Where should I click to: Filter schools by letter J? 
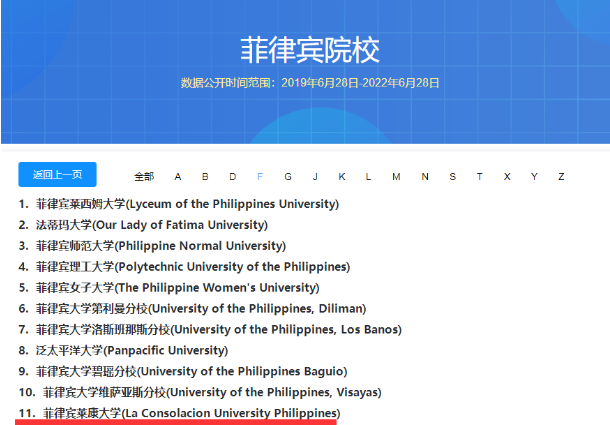pos(315,177)
